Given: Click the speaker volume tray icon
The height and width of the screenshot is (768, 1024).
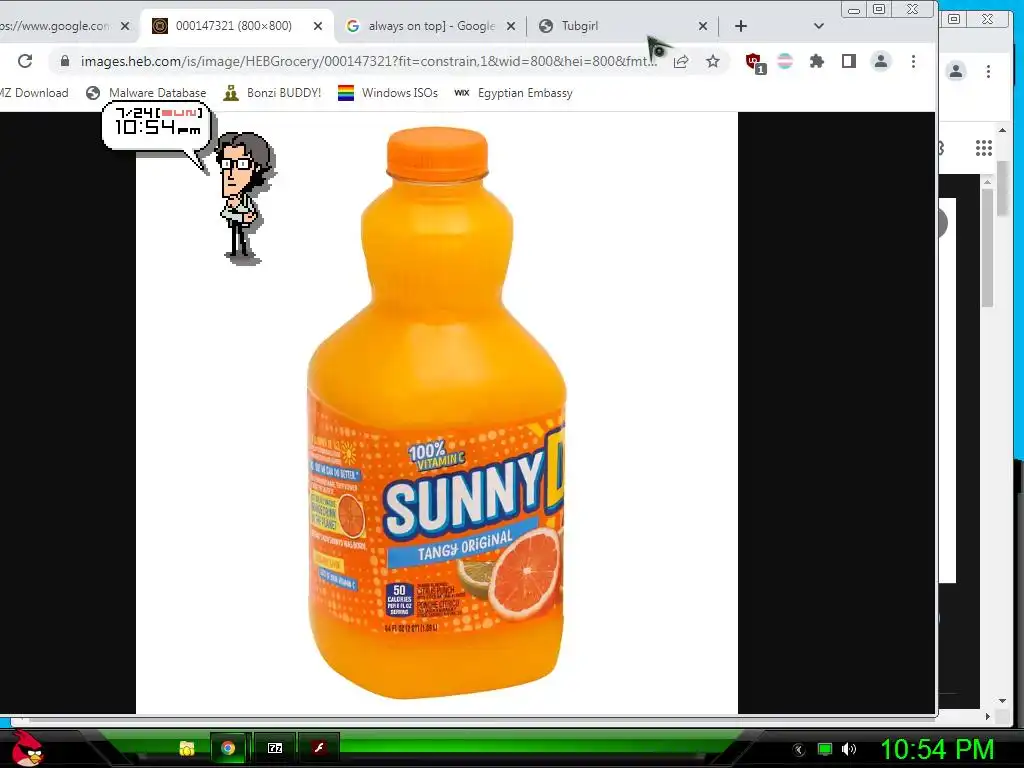Looking at the screenshot, I should click(x=848, y=749).
